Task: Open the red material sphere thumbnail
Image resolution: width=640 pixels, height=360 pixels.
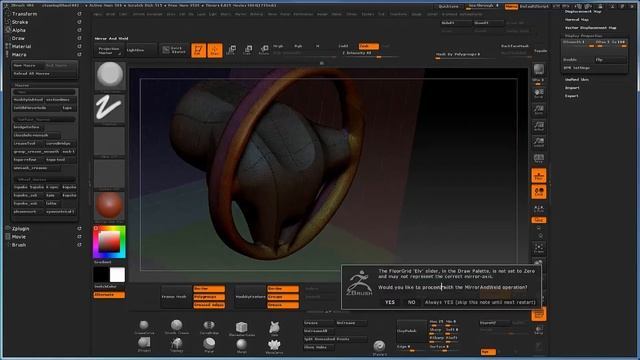Action: tap(110, 207)
